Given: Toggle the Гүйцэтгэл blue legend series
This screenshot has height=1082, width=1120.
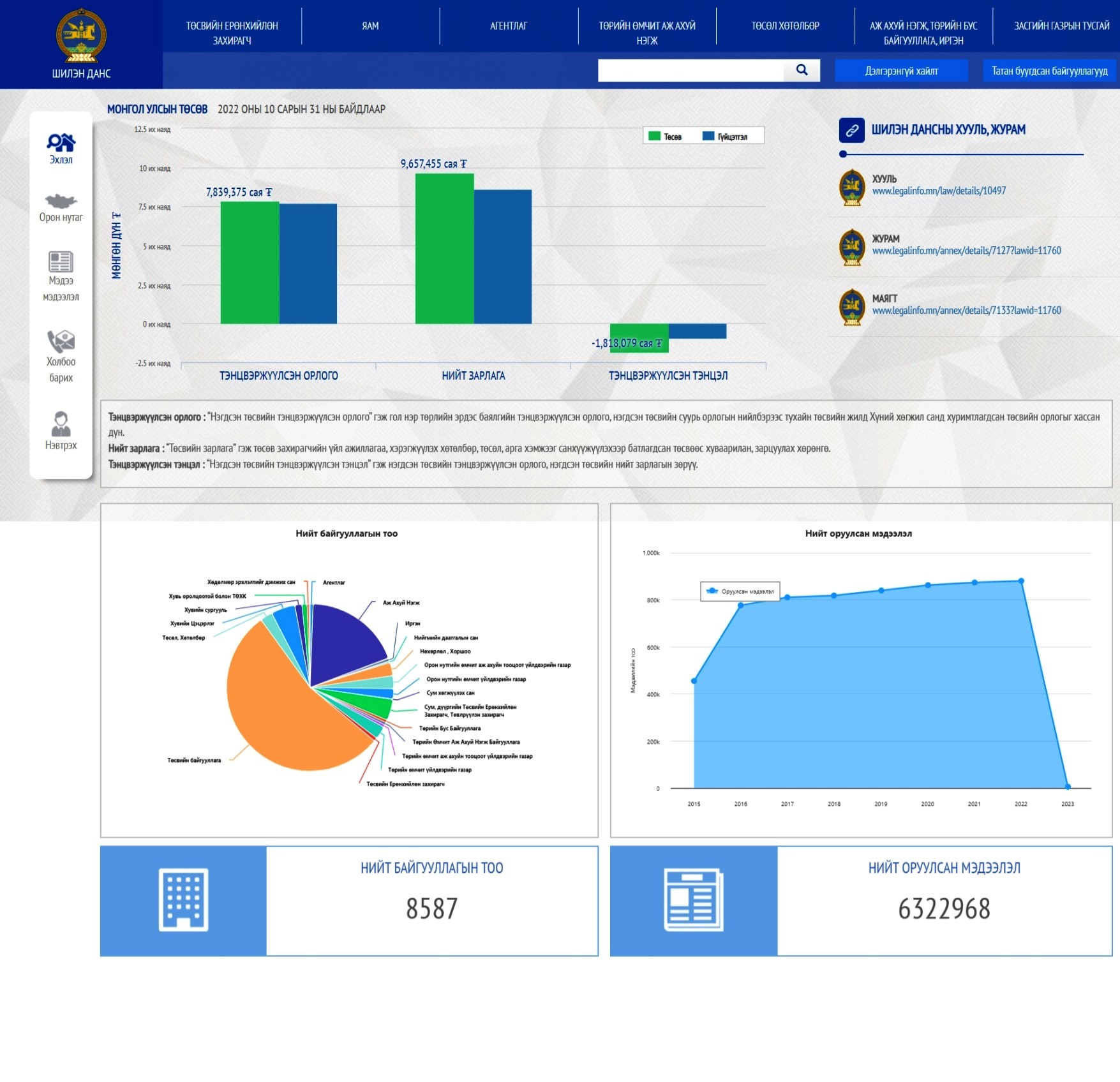Looking at the screenshot, I should pyautogui.click(x=724, y=137).
